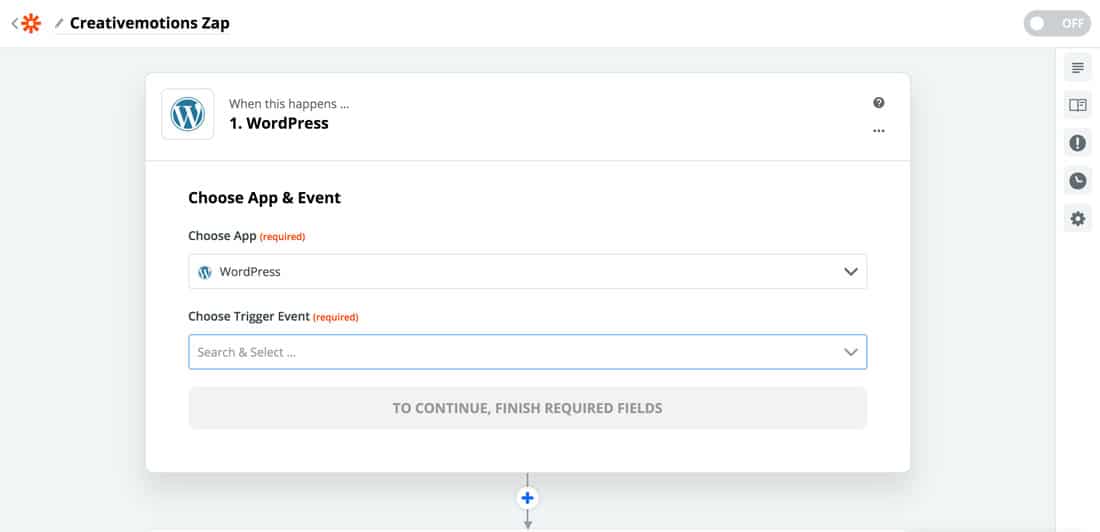Image resolution: width=1100 pixels, height=532 pixels.
Task: Open the three-dot step options menu
Action: click(878, 131)
